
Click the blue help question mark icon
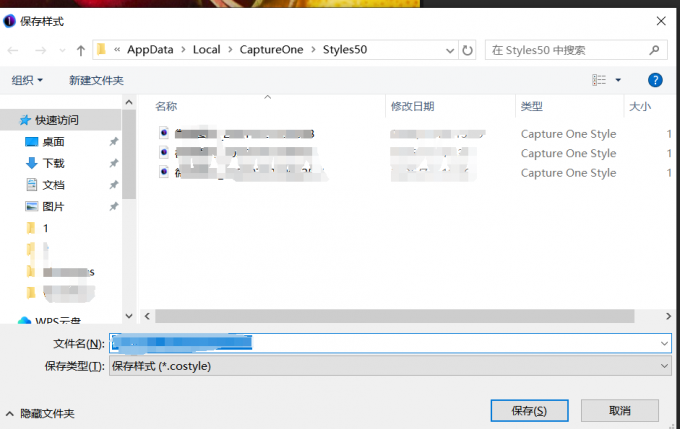655,80
